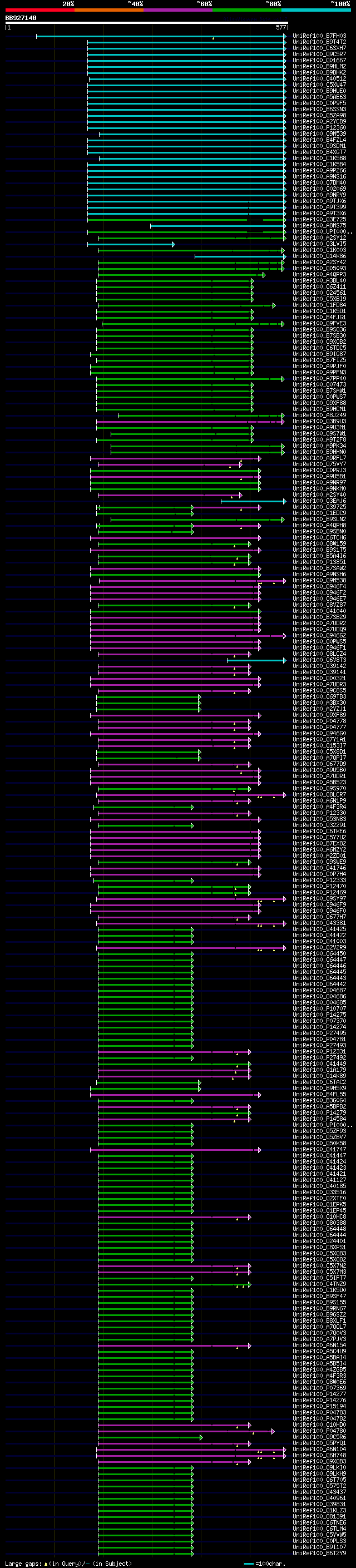
Task: Select the UniRef100_B6T2Y9 label
Action: point(319,1553)
